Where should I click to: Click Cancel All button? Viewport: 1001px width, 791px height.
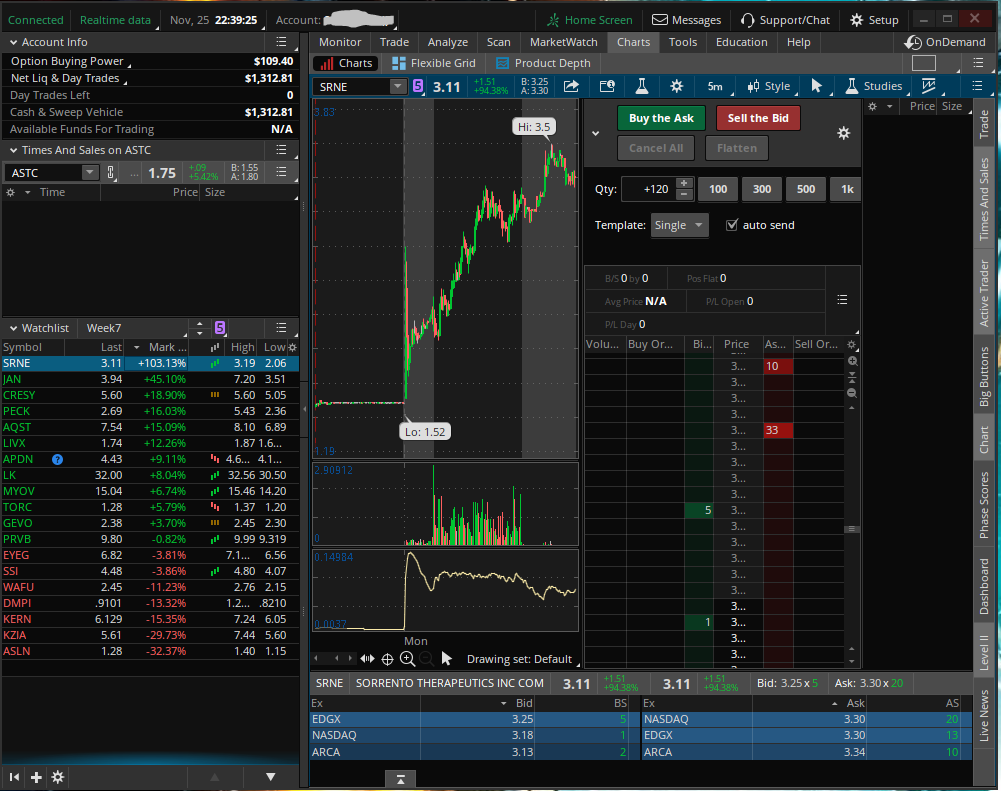tap(656, 148)
